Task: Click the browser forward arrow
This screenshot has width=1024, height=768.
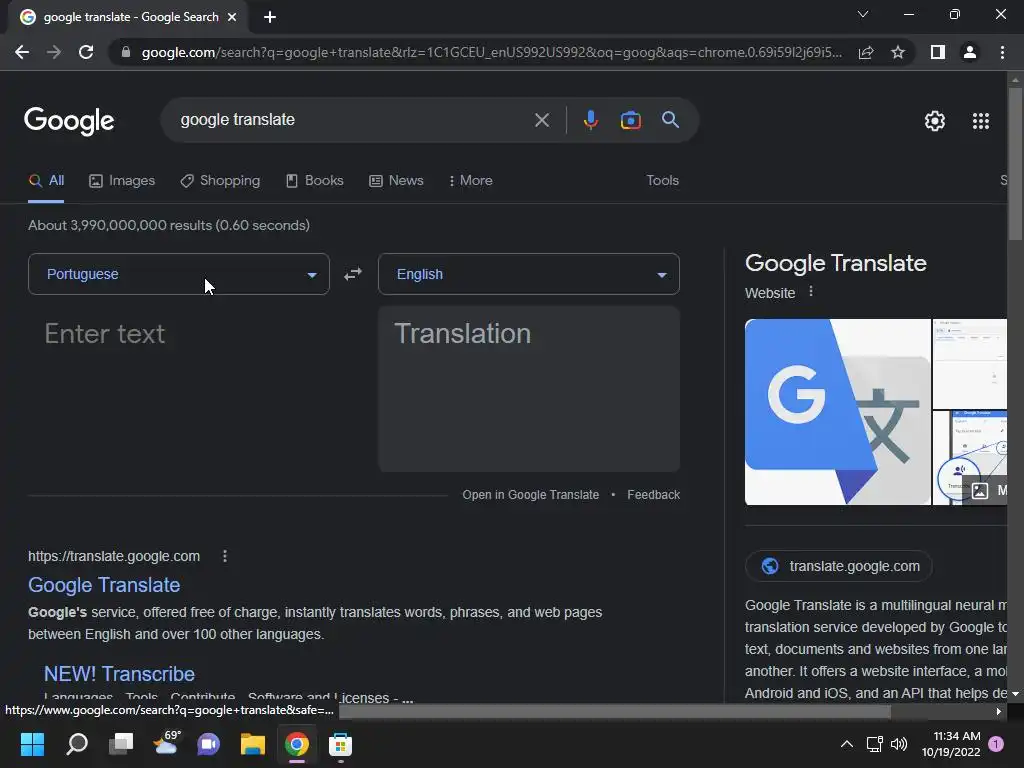Action: [54, 52]
